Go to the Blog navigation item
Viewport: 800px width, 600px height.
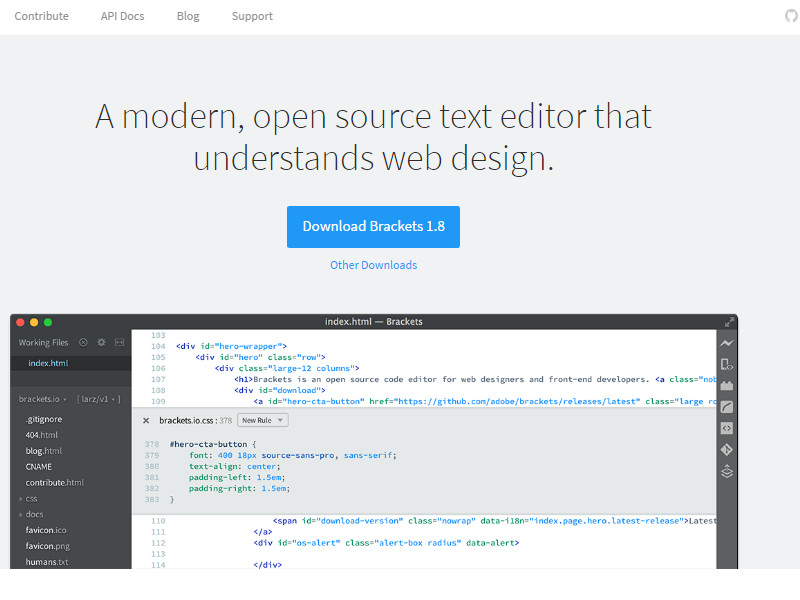pyautogui.click(x=188, y=16)
